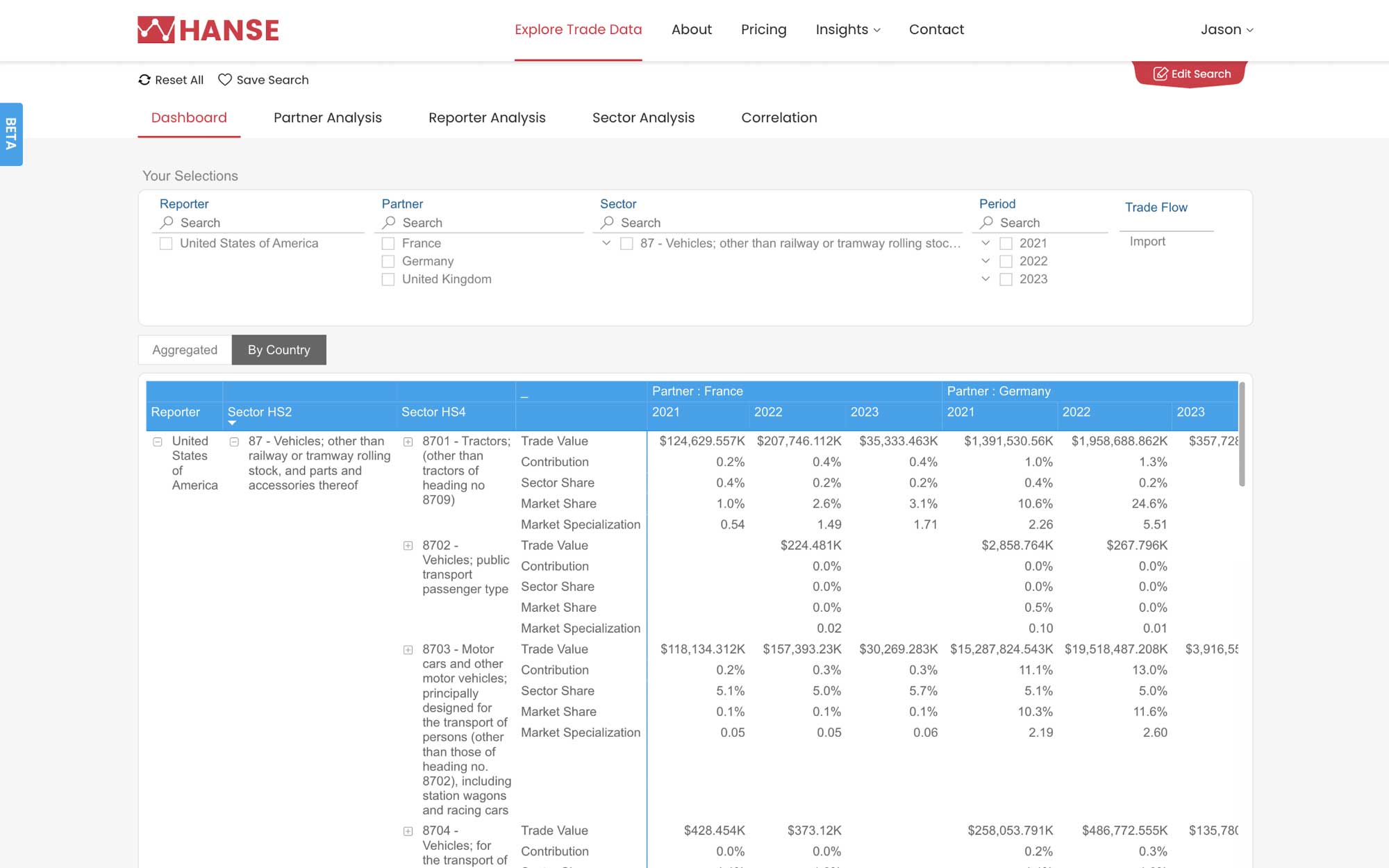
Task: Switch to the Reporter Analysis tab
Action: click(x=487, y=118)
